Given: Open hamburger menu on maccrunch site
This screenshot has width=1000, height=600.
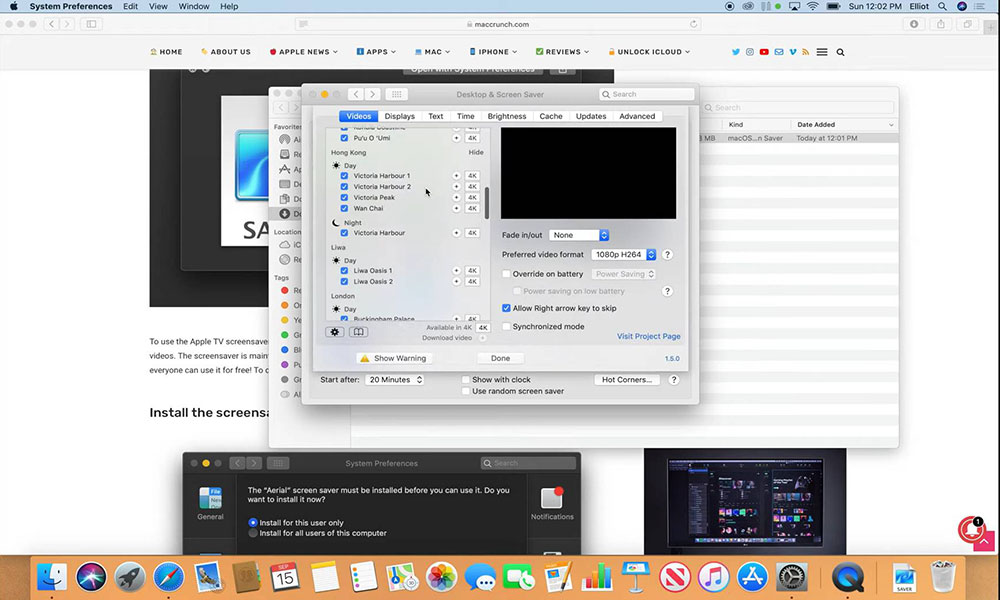Looking at the screenshot, I should [x=821, y=52].
